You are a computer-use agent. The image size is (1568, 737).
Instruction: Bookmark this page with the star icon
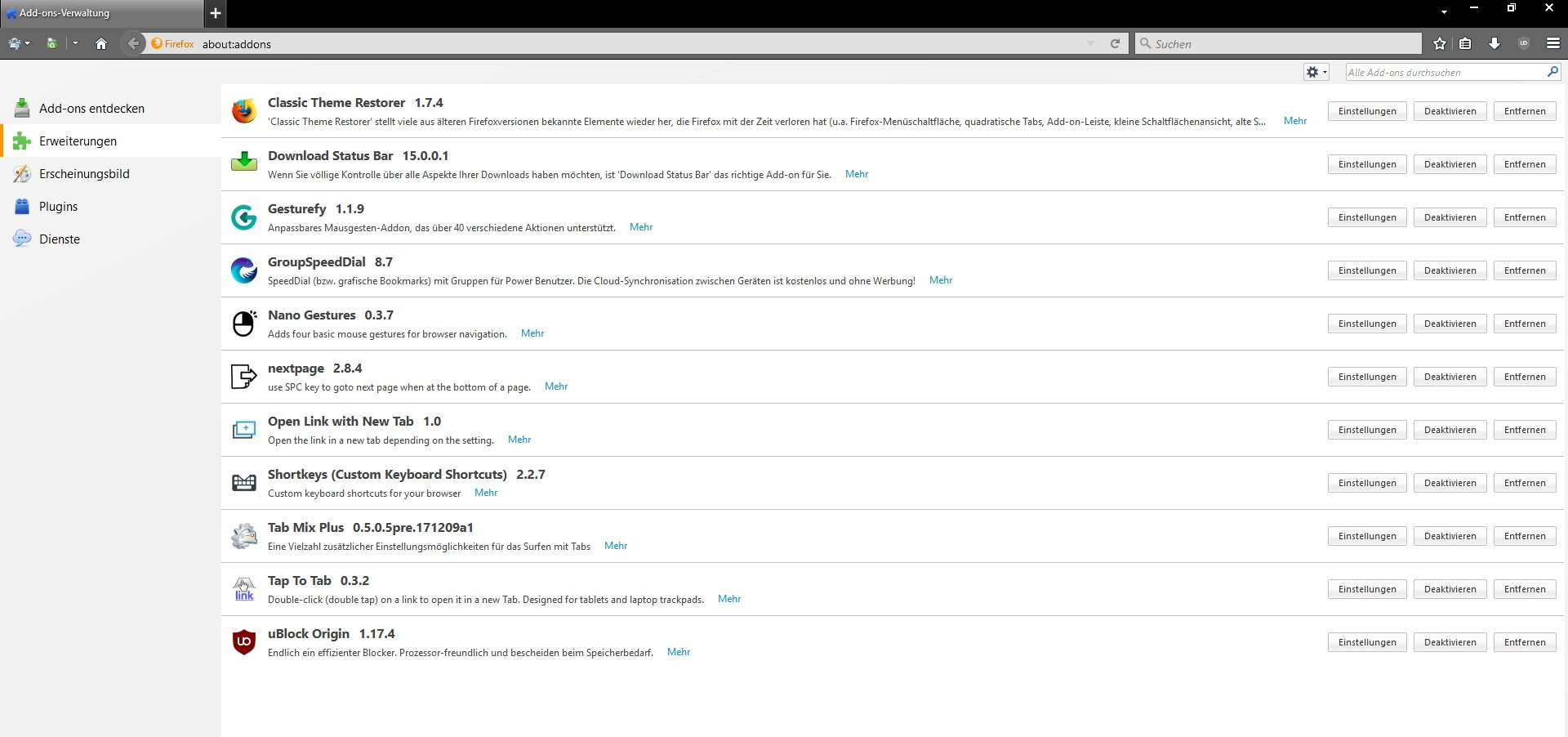click(x=1440, y=44)
